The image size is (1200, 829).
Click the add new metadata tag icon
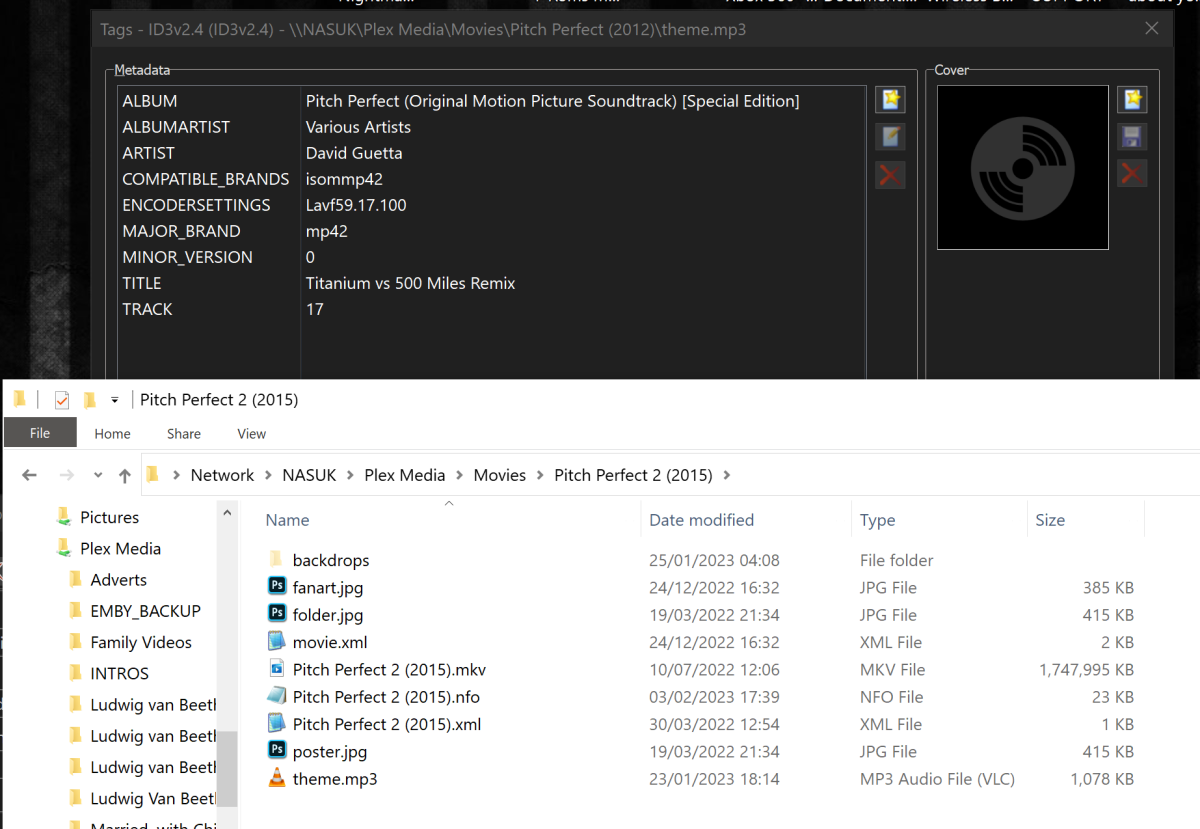890,99
